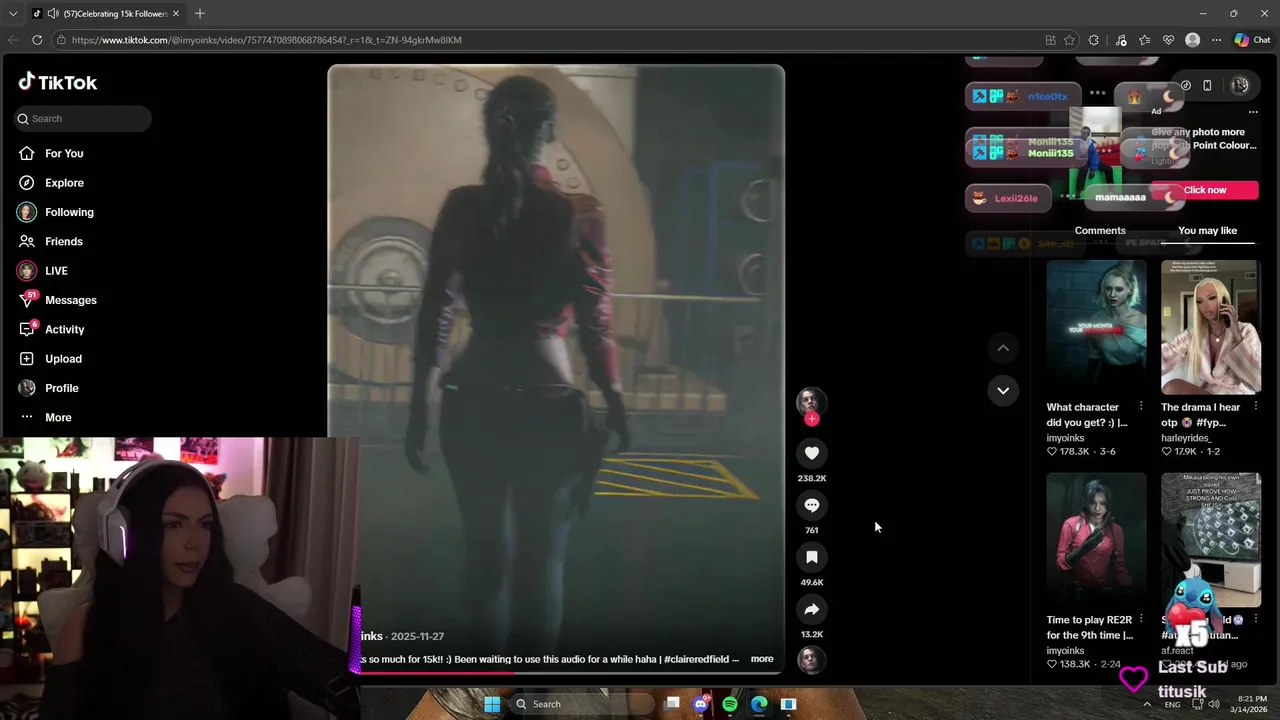This screenshot has width=1280, height=720.
Task: Click the address bar URL
Action: pyautogui.click(x=267, y=40)
